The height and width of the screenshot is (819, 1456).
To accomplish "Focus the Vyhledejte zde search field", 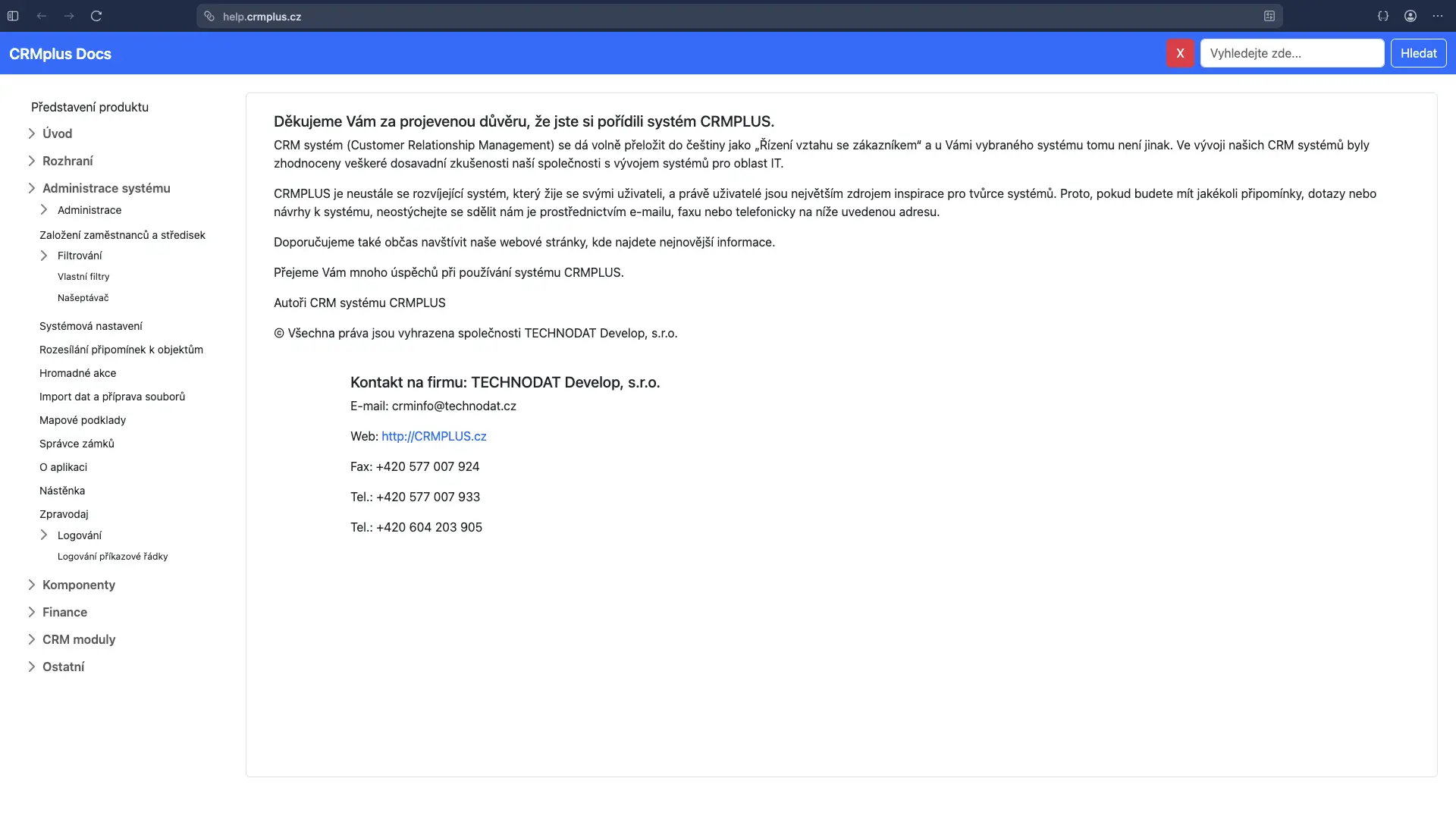I will [x=1291, y=53].
